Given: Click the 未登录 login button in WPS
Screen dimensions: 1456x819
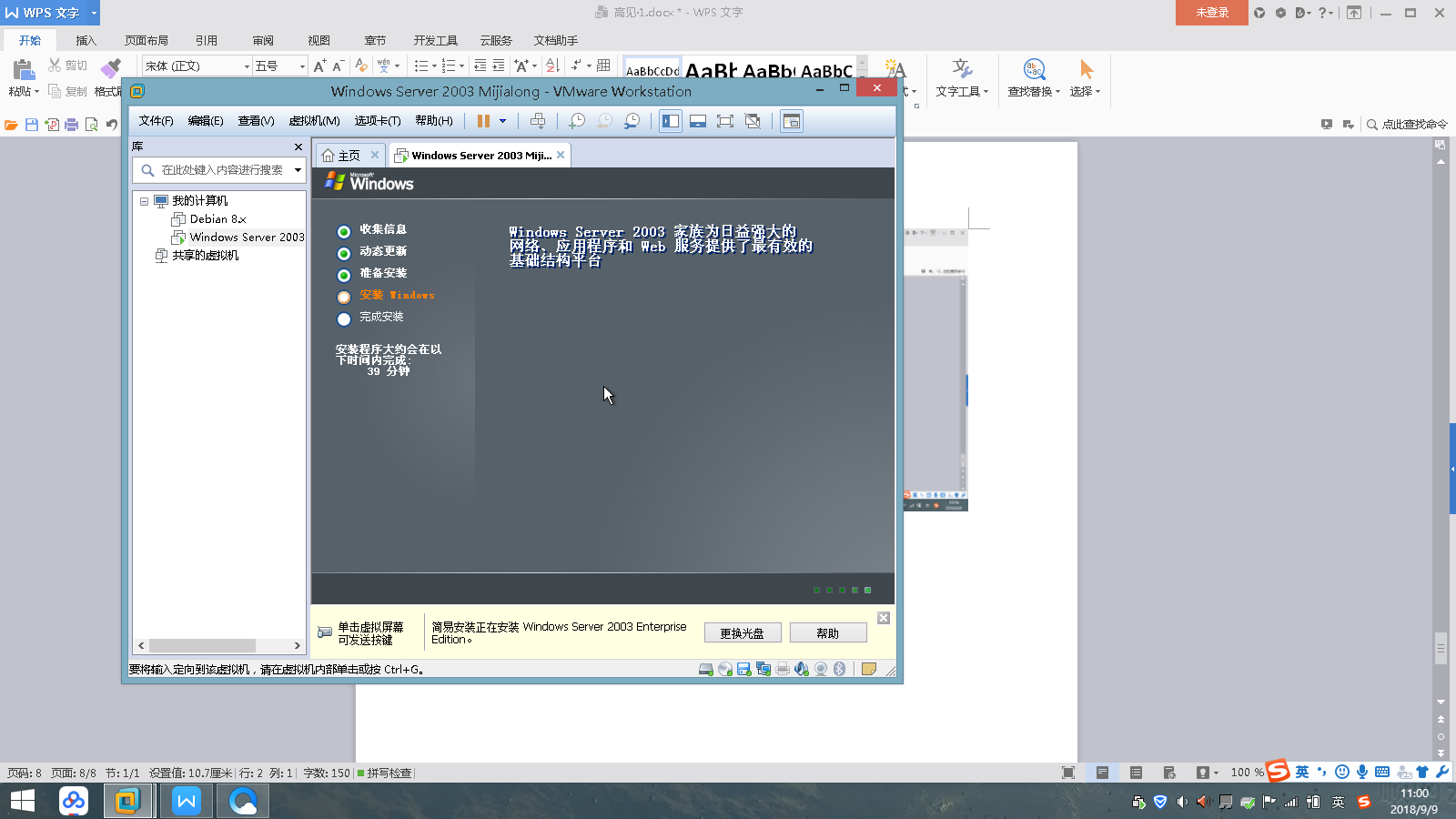Looking at the screenshot, I should tap(1212, 13).
